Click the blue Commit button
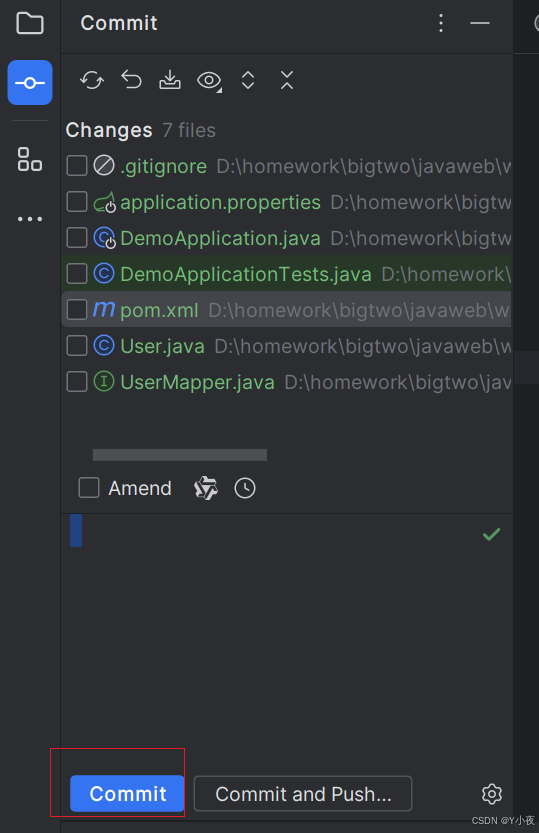539x833 pixels. click(x=127, y=794)
